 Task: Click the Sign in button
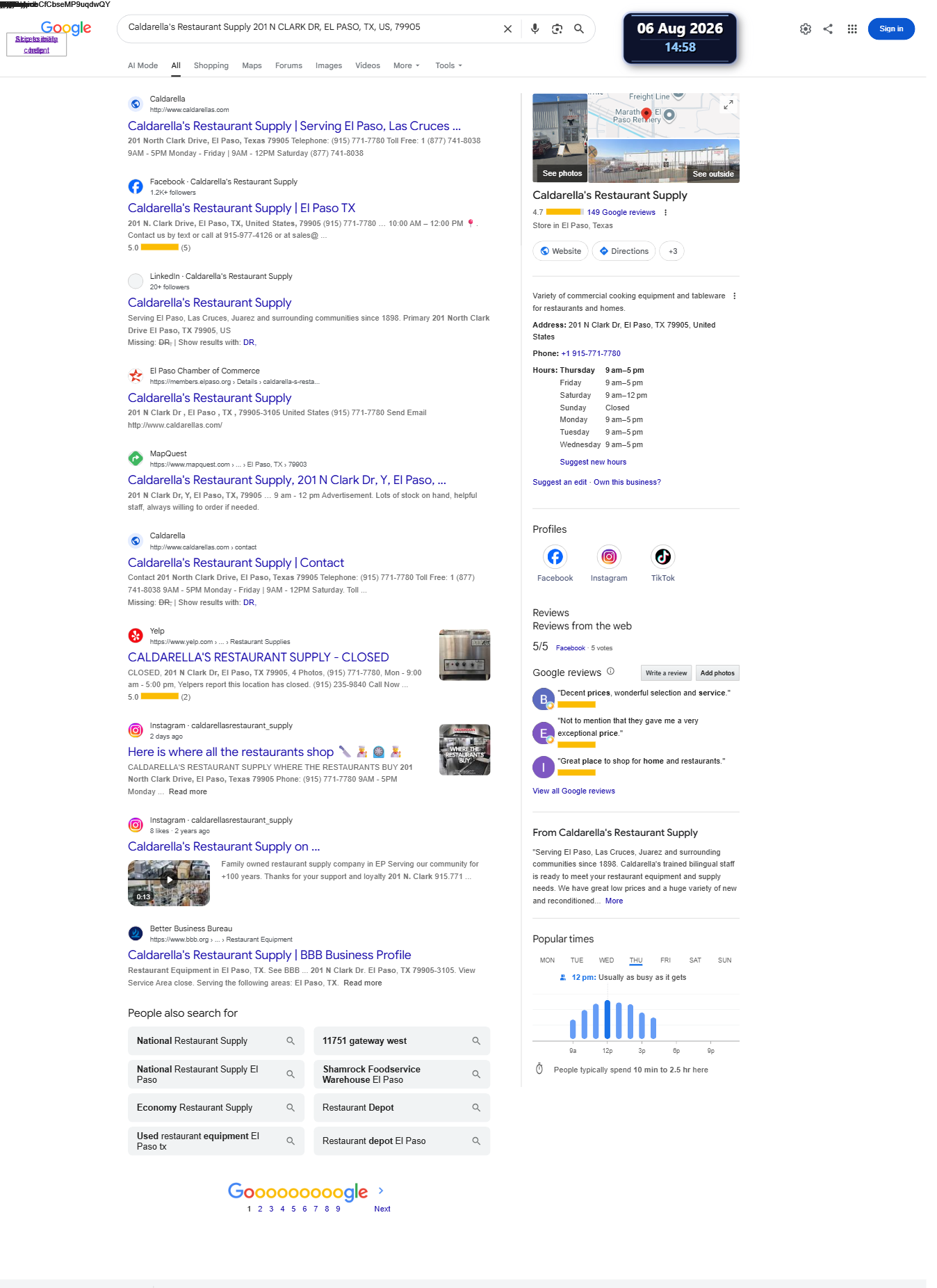tap(891, 29)
